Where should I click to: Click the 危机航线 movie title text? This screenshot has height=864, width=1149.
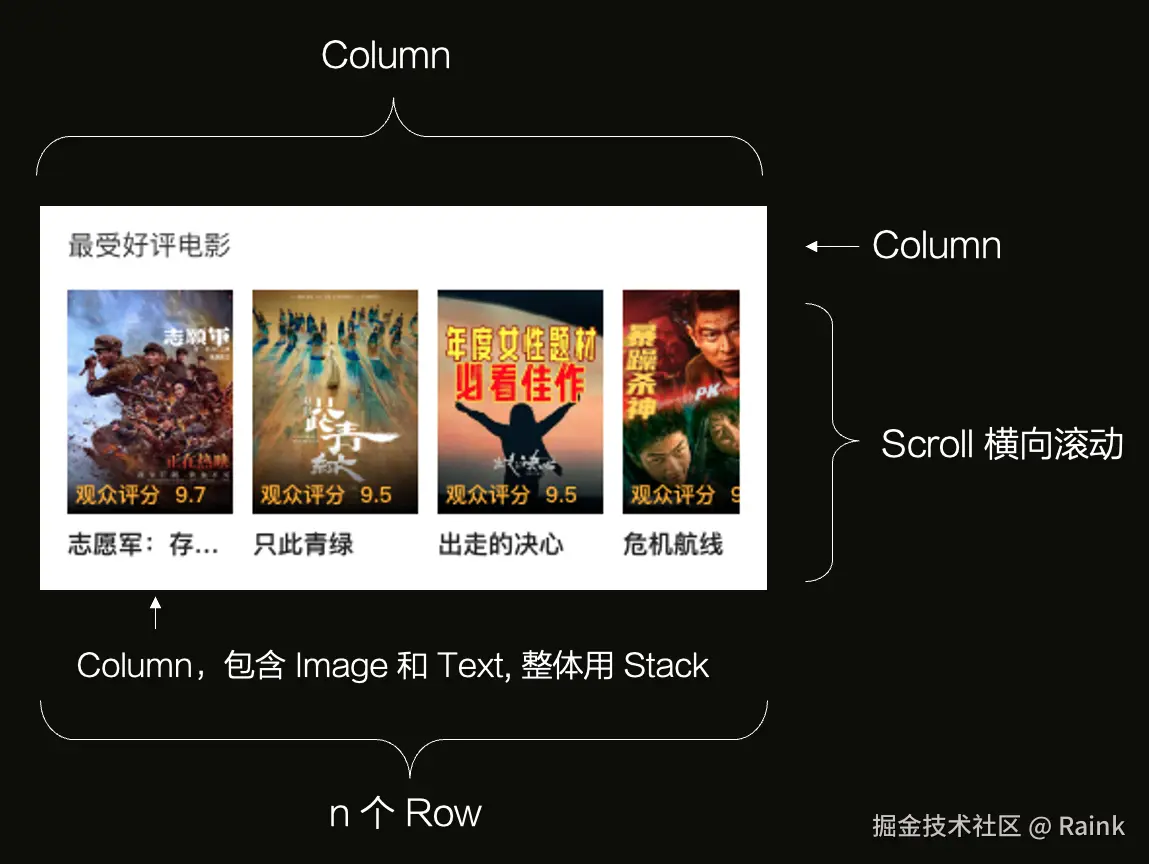(x=673, y=544)
